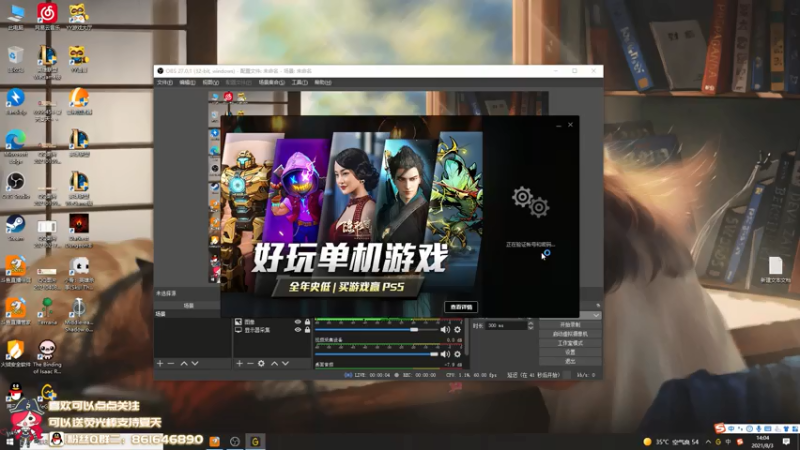Click the view details button on game banner
Image resolution: width=800 pixels, height=450 pixels.
click(x=461, y=307)
